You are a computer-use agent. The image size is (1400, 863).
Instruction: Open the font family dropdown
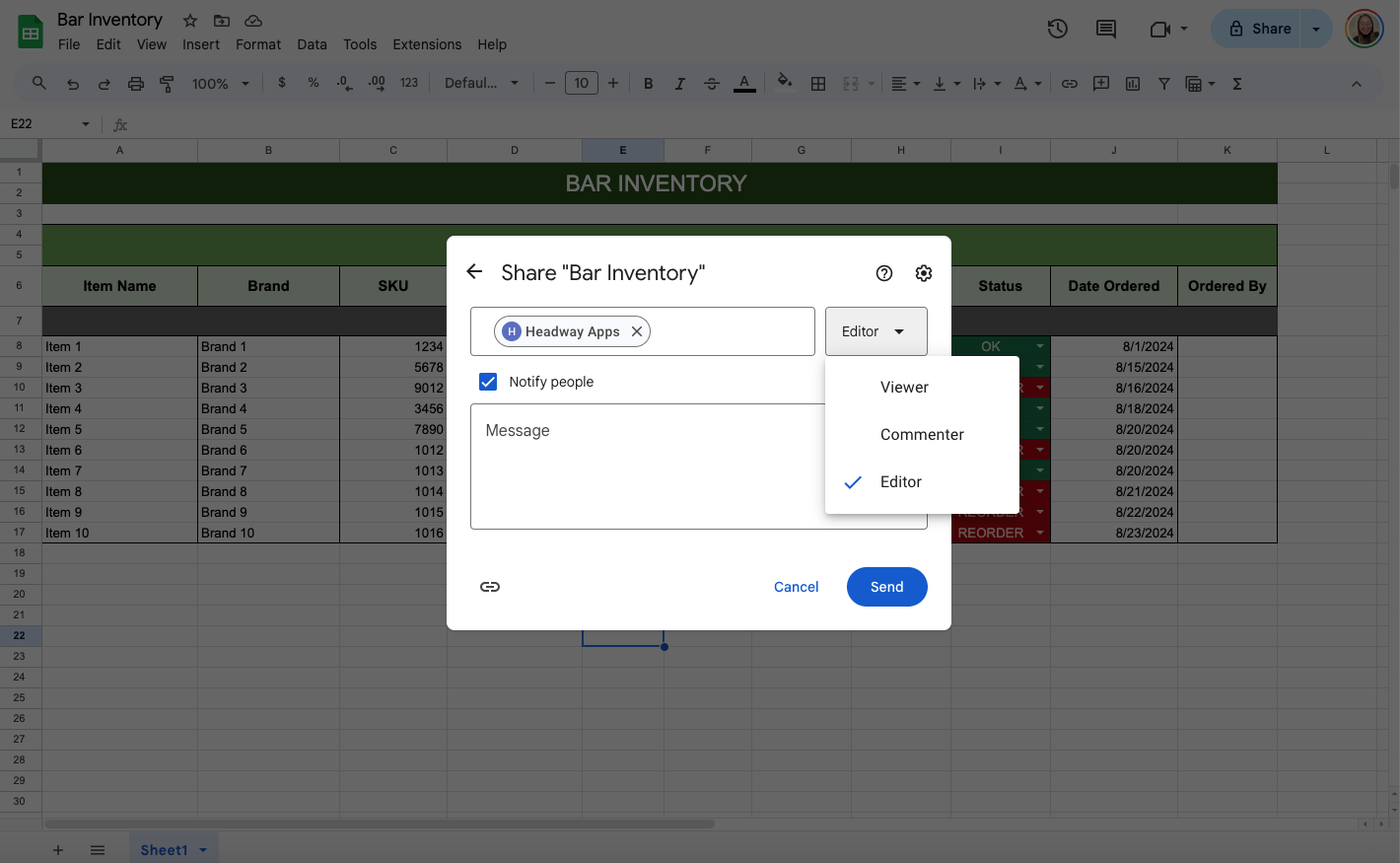481,84
